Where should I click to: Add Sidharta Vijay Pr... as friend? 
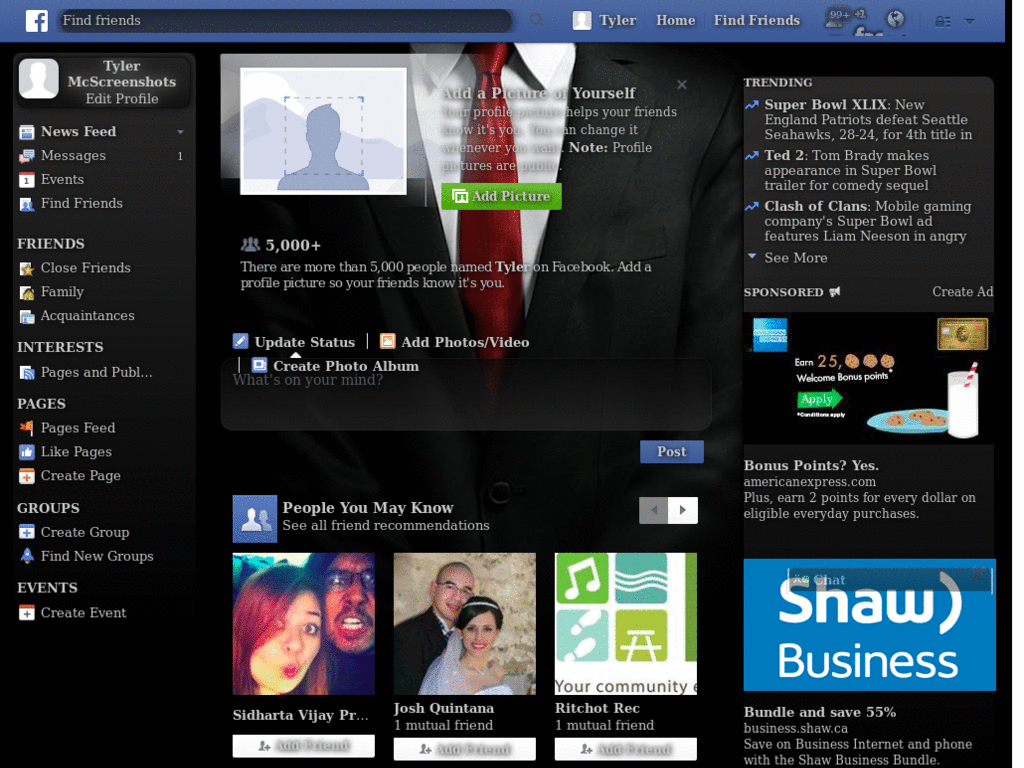coord(304,746)
